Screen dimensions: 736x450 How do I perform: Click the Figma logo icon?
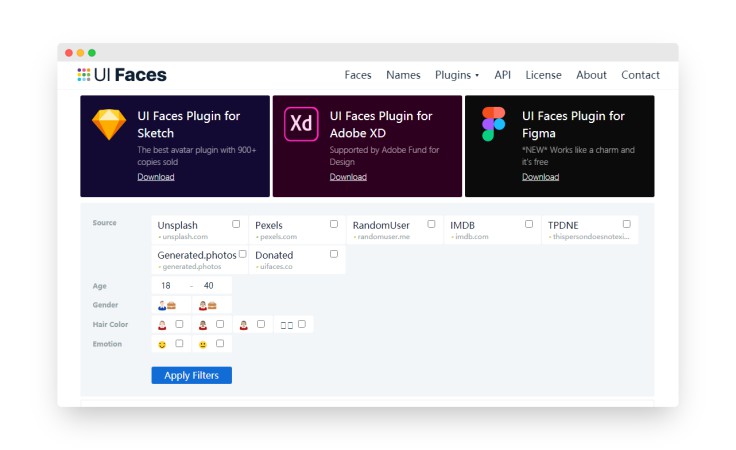point(493,124)
